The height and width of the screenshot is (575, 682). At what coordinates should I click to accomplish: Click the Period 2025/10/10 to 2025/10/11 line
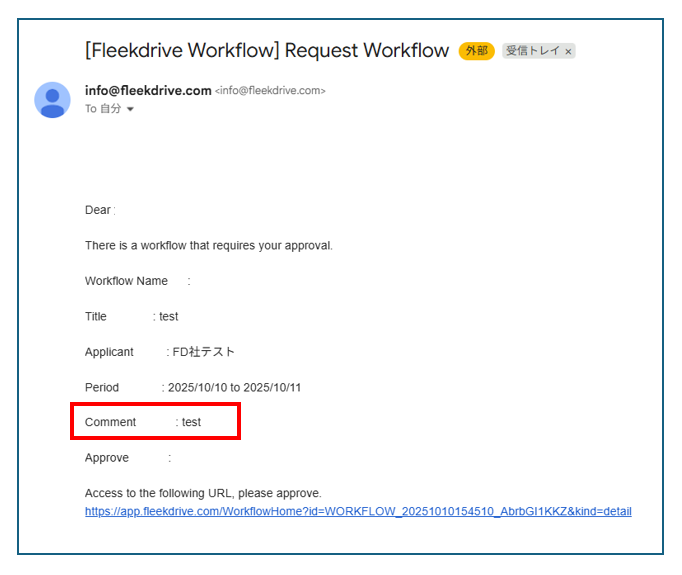point(192,387)
